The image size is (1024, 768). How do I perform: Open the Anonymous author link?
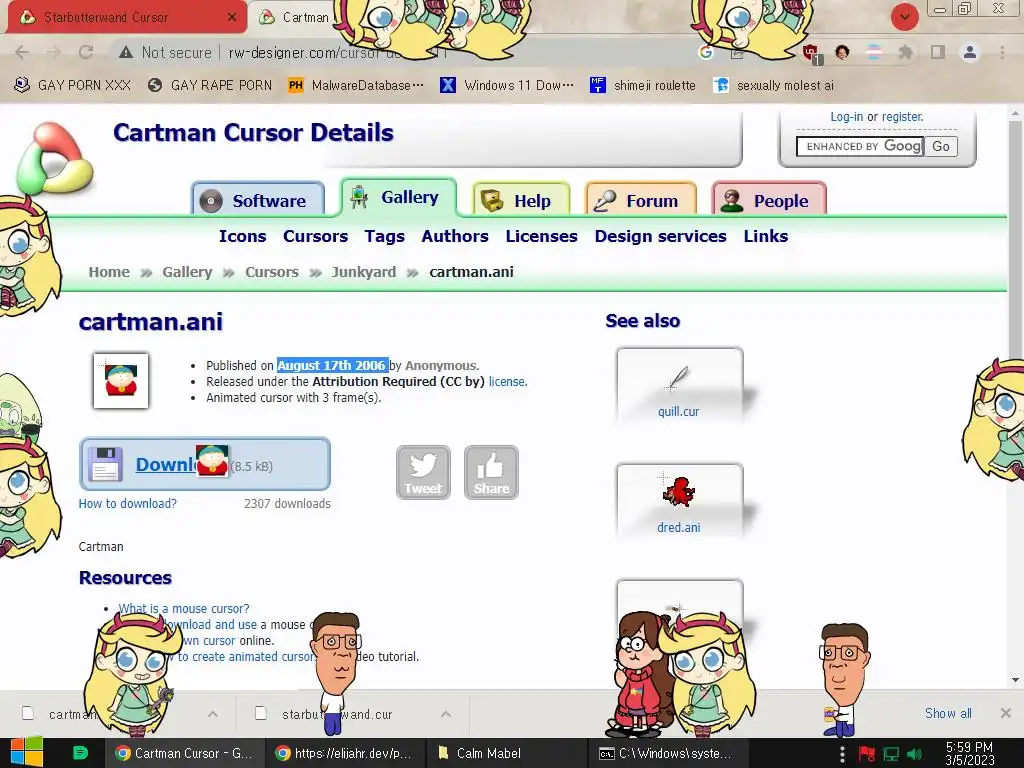pos(441,366)
